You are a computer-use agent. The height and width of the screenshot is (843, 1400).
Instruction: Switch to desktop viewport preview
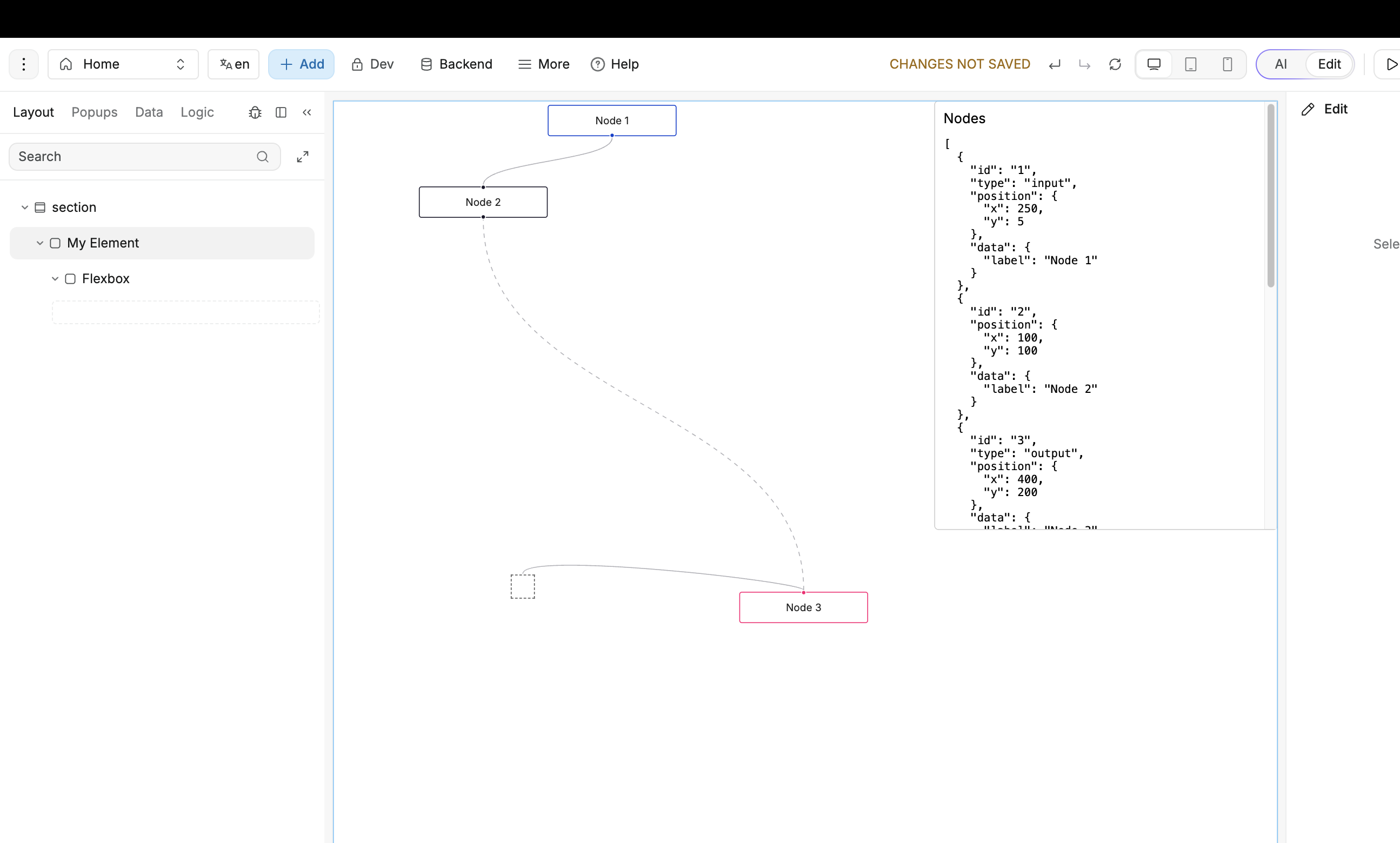click(x=1154, y=64)
